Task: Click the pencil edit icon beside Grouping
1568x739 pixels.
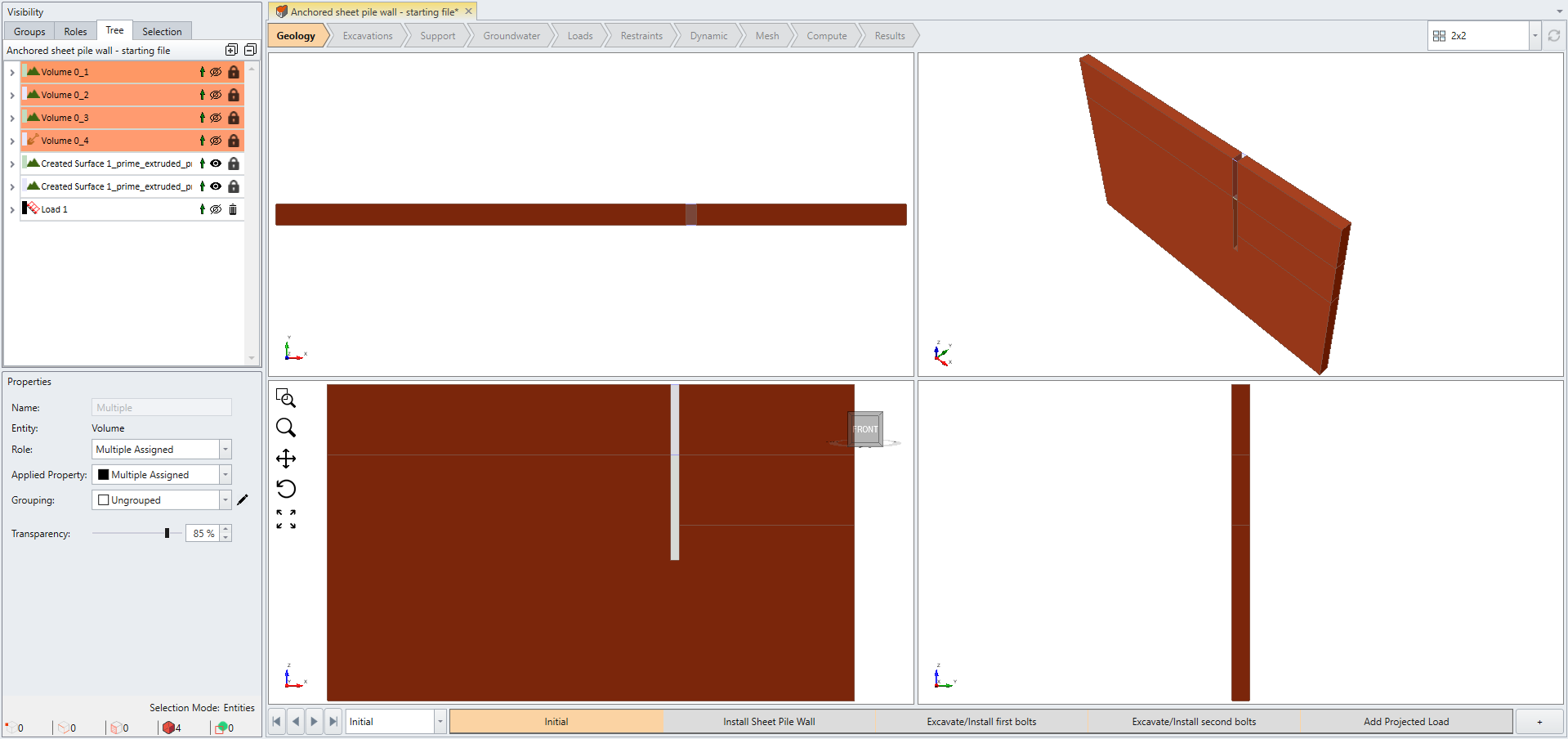Action: 243,499
